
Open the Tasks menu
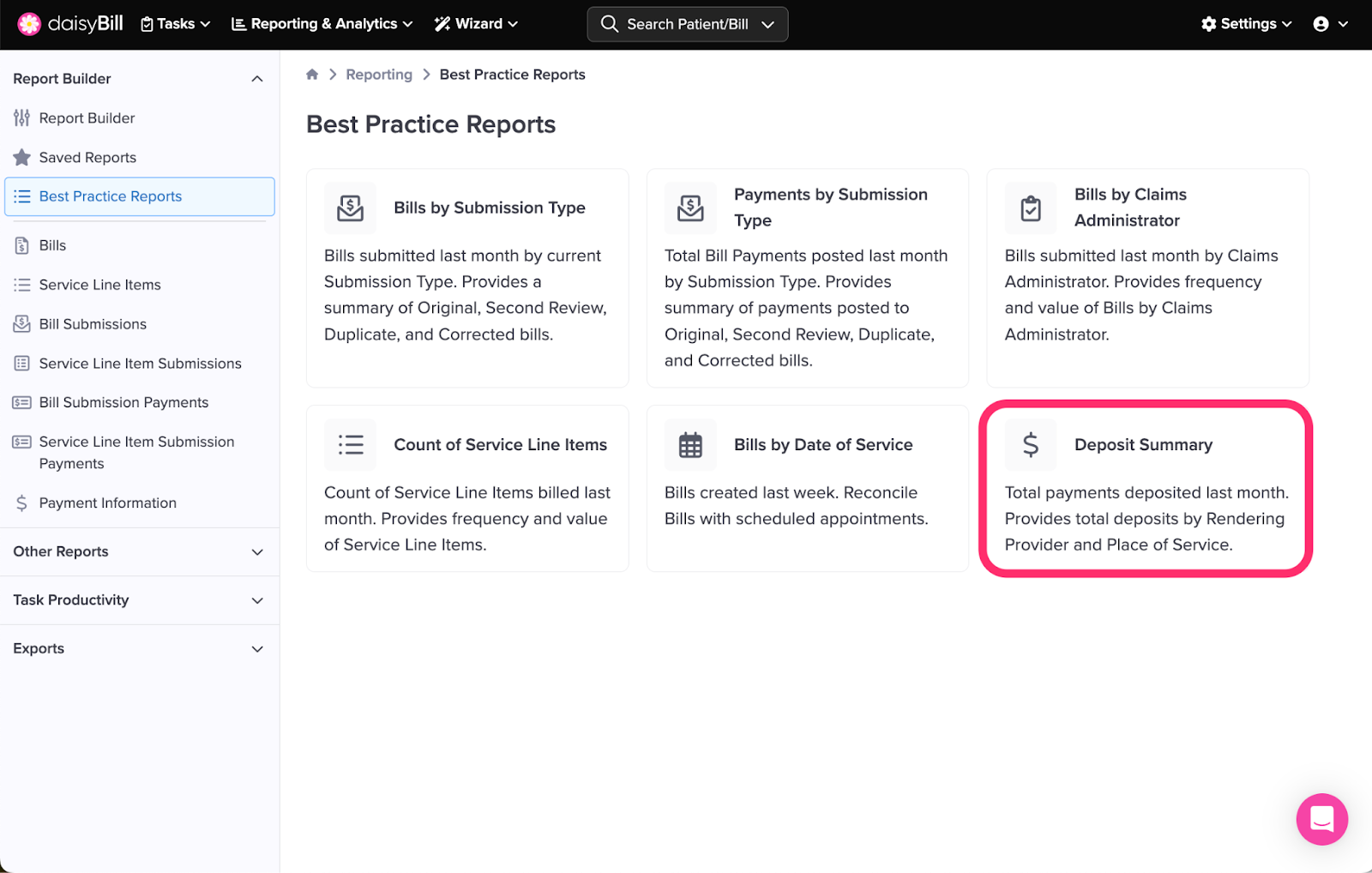tap(176, 24)
